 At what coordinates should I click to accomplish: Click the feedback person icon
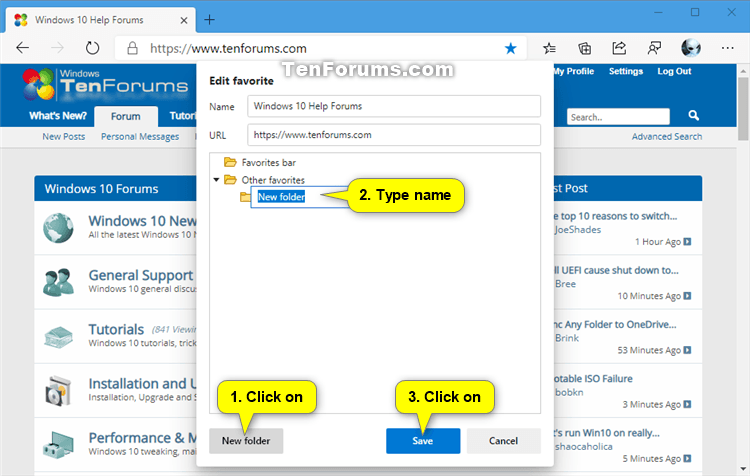(654, 48)
